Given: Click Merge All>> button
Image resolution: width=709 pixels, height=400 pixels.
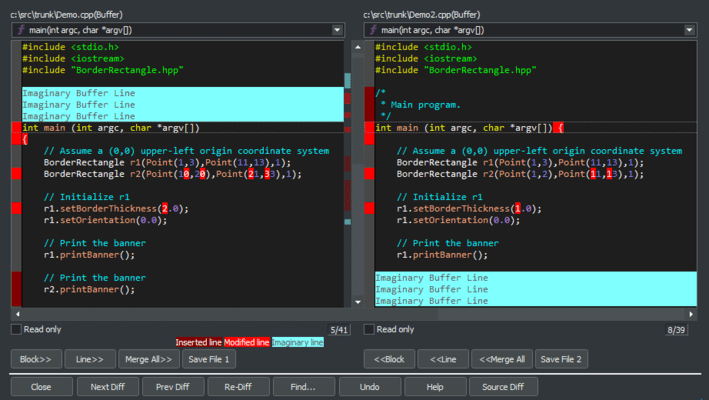Looking at the screenshot, I should [x=148, y=359].
